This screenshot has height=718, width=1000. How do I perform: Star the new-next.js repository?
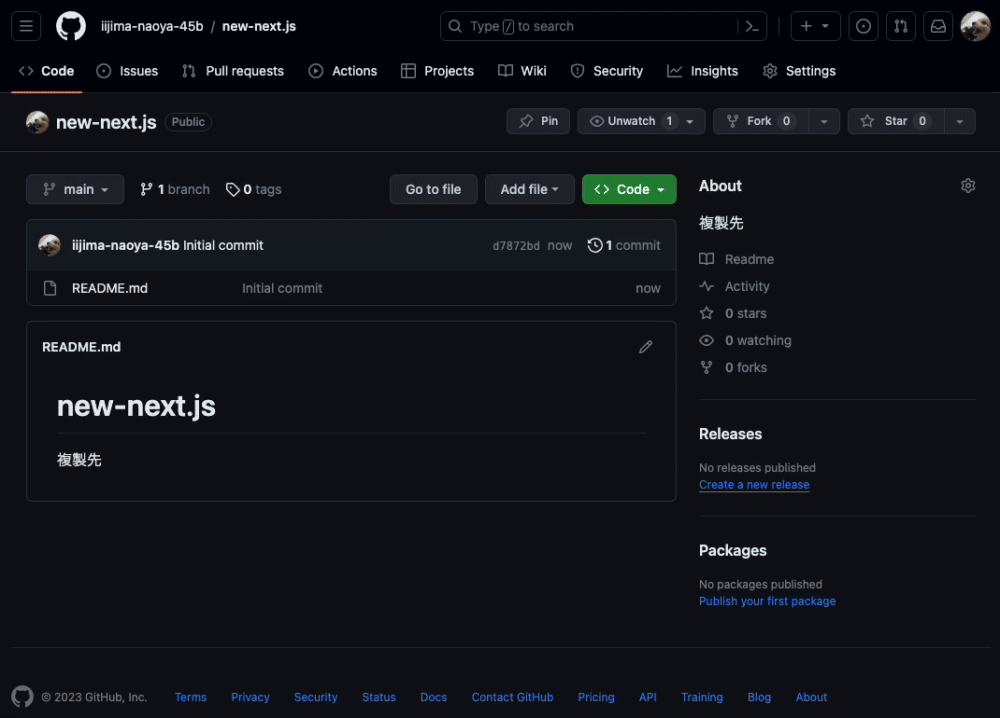tap(895, 120)
